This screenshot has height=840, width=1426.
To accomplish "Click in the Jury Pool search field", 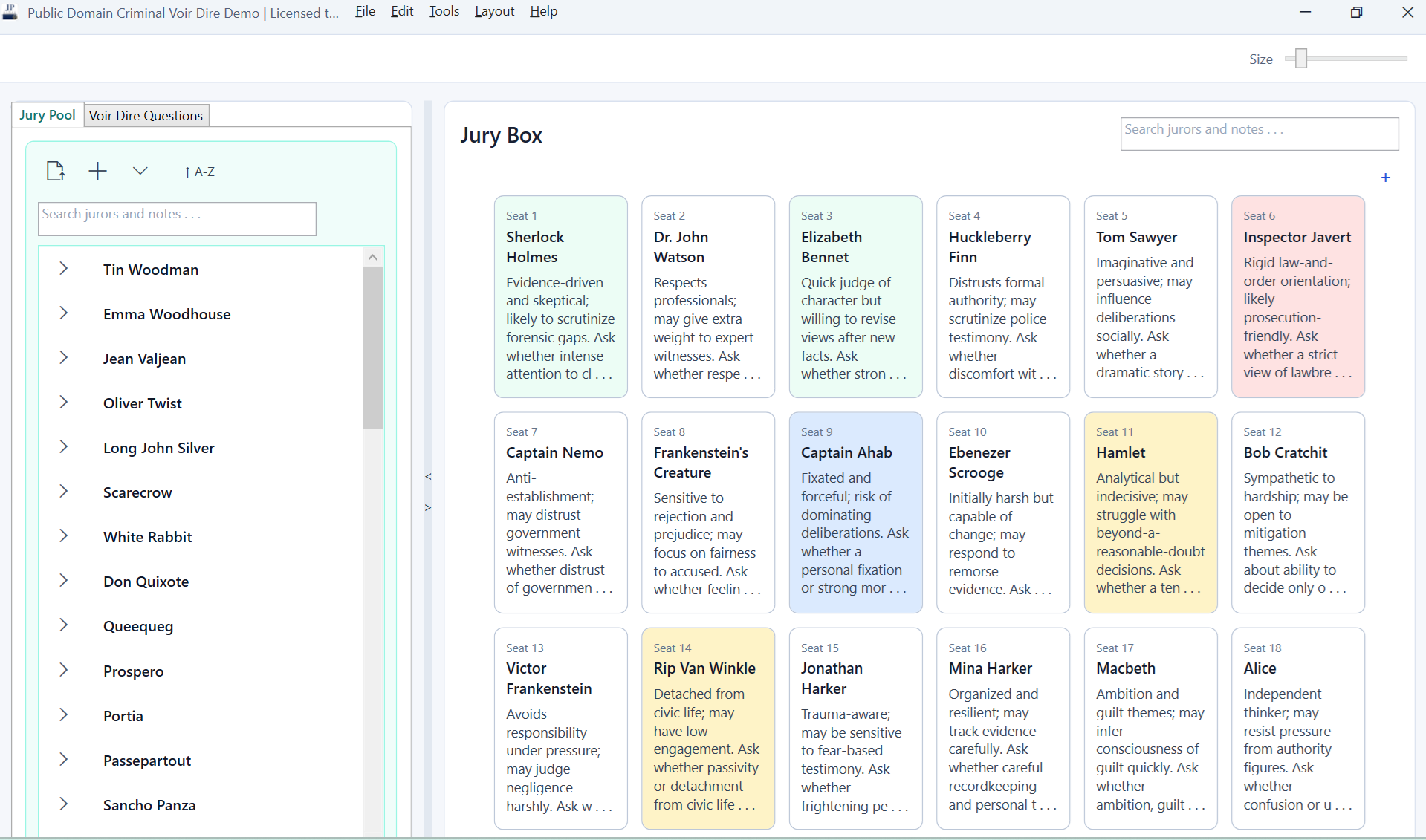I will coord(177,218).
